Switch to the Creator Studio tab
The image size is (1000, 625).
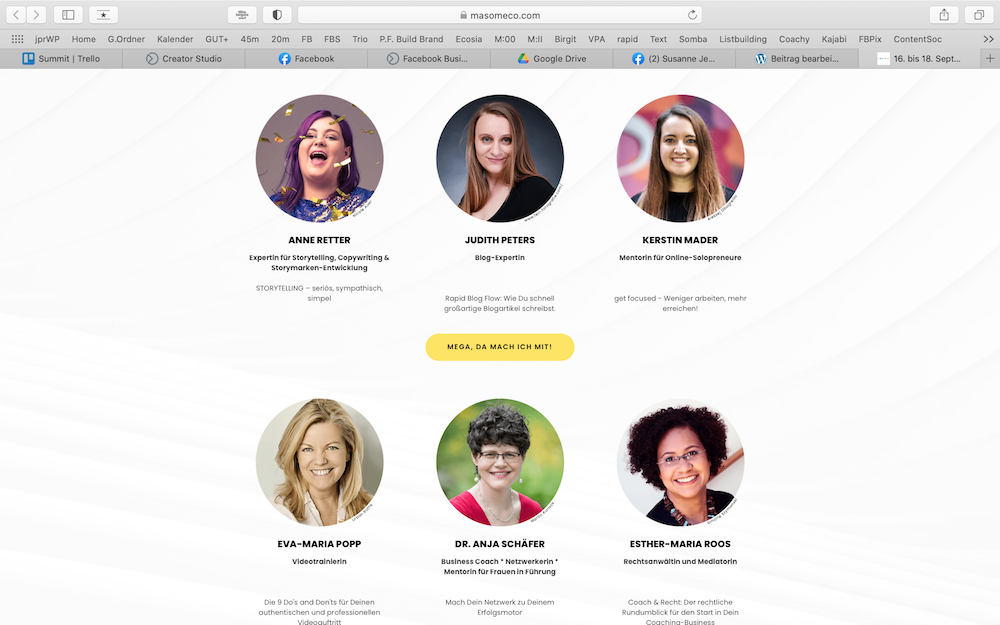(184, 59)
